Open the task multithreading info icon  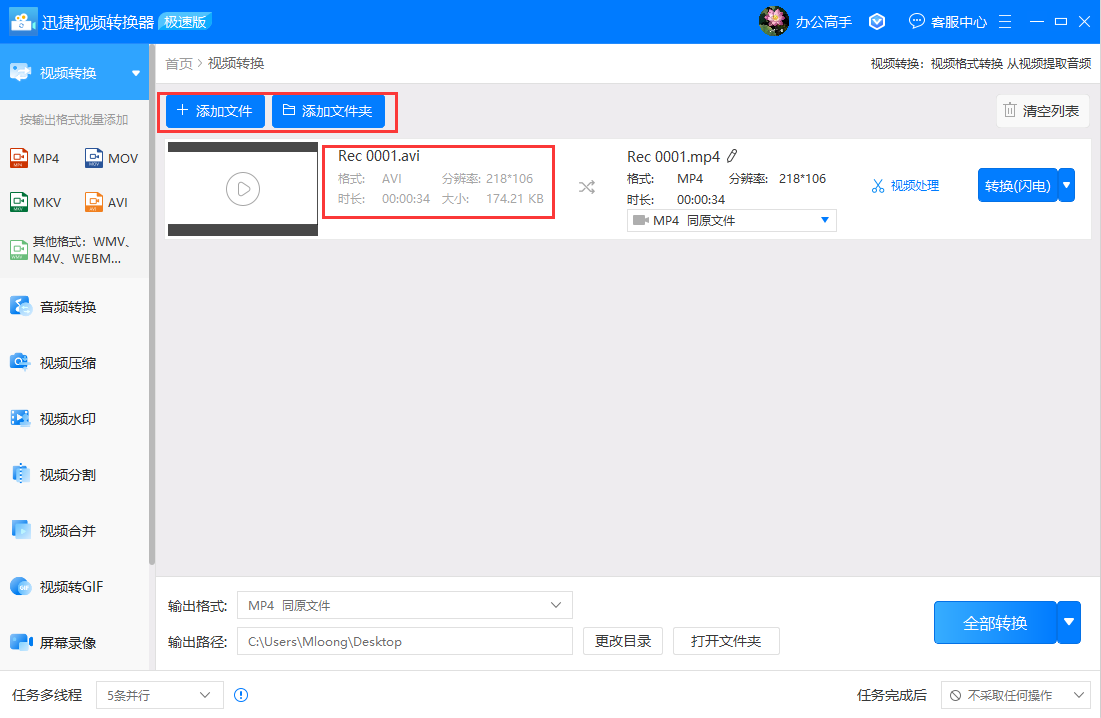pyautogui.click(x=241, y=695)
